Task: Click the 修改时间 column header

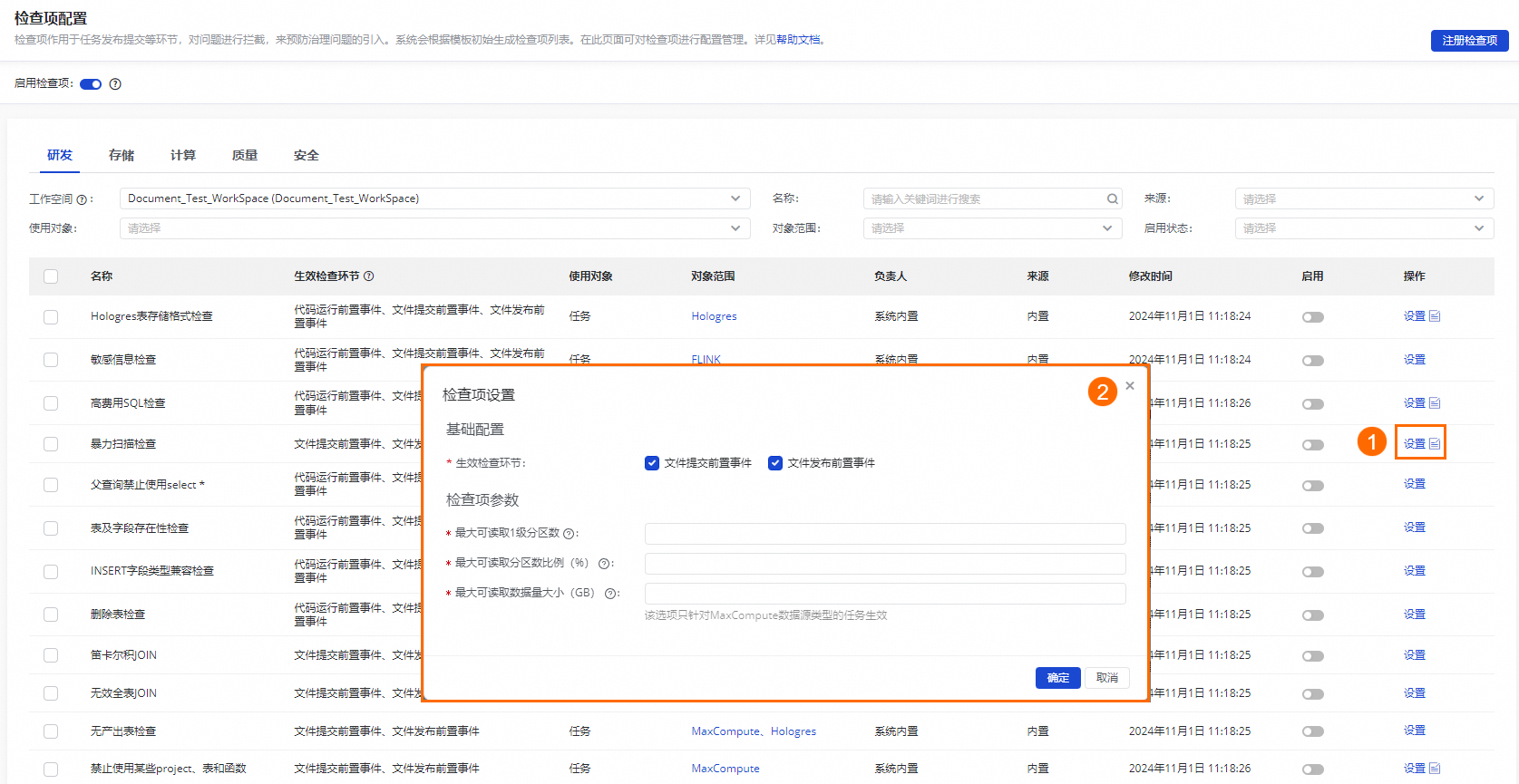Action: (x=1150, y=276)
